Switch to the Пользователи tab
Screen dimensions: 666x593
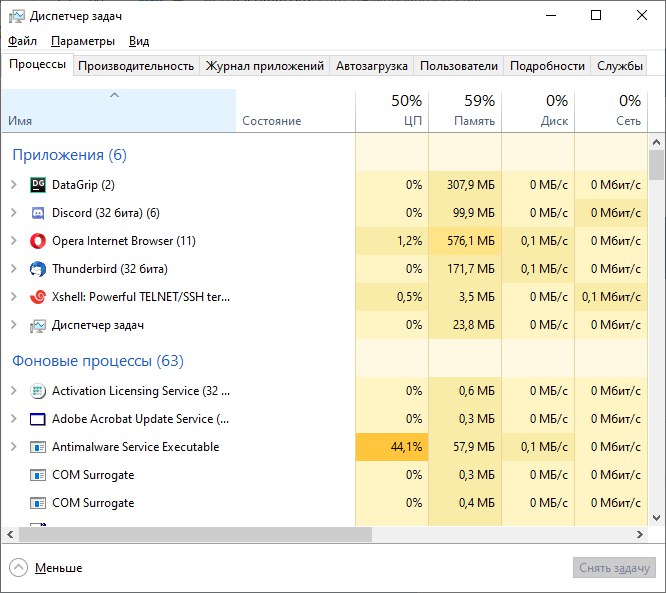(459, 66)
